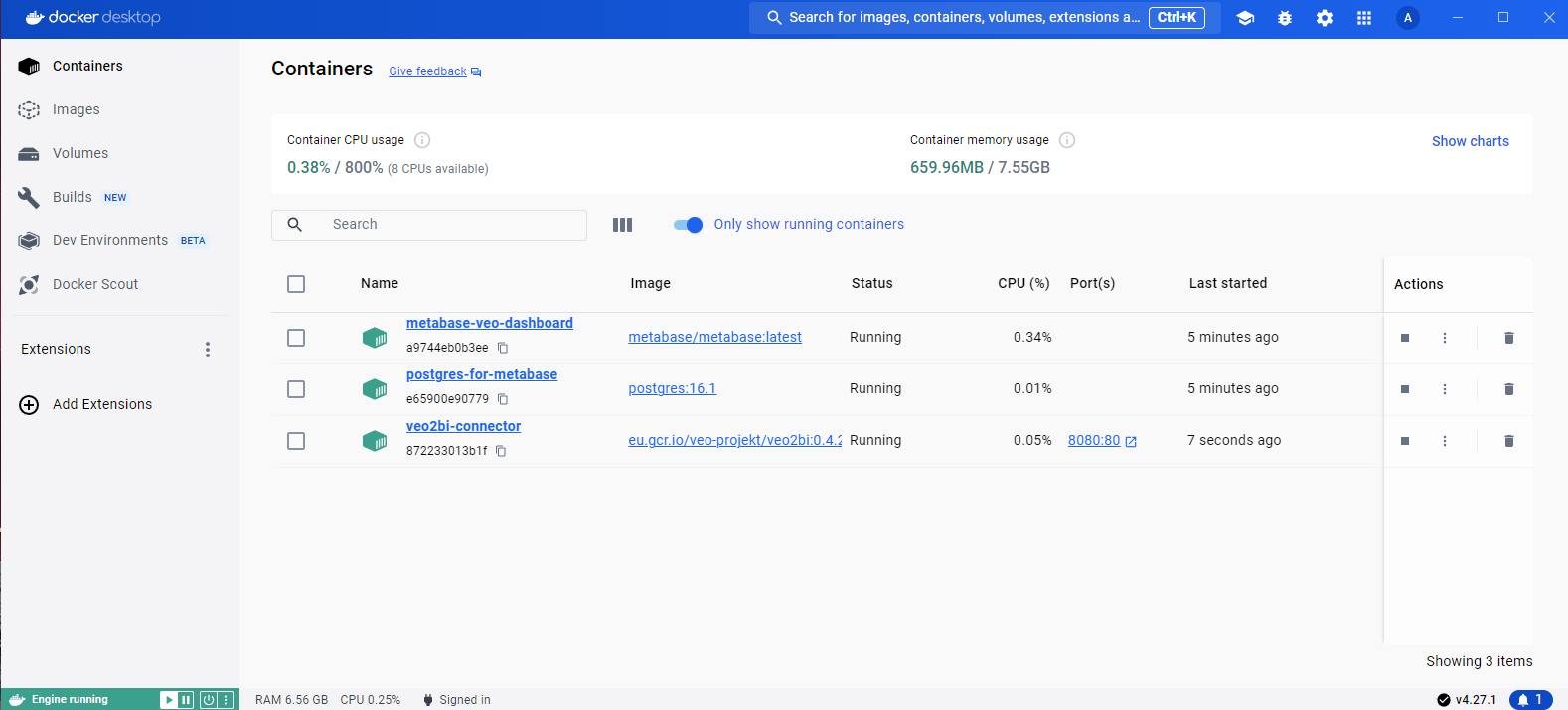The height and width of the screenshot is (710, 1568).
Task: Stop the metabase-veo-dashboard container
Action: (x=1404, y=338)
